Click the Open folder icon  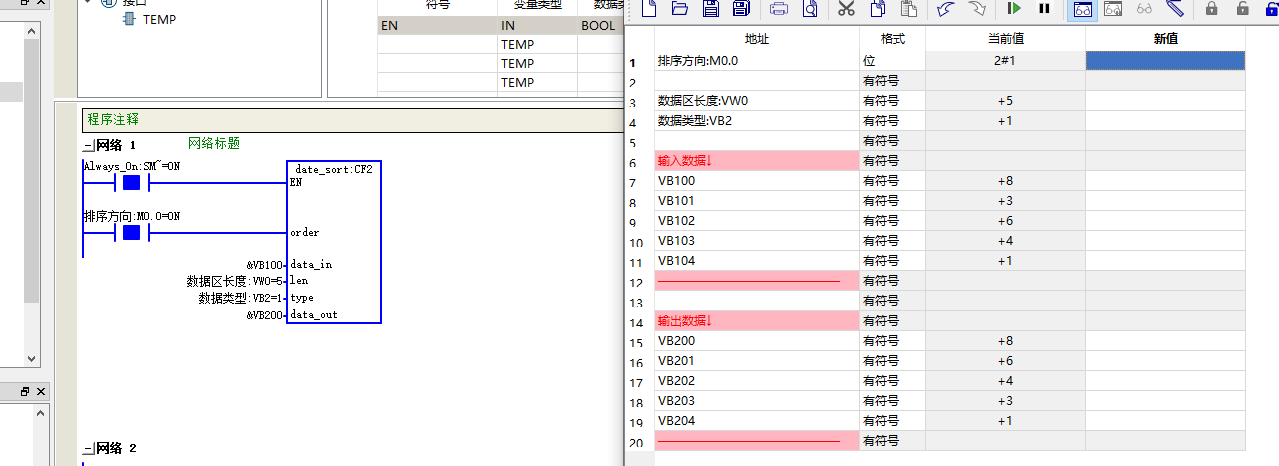click(x=680, y=9)
